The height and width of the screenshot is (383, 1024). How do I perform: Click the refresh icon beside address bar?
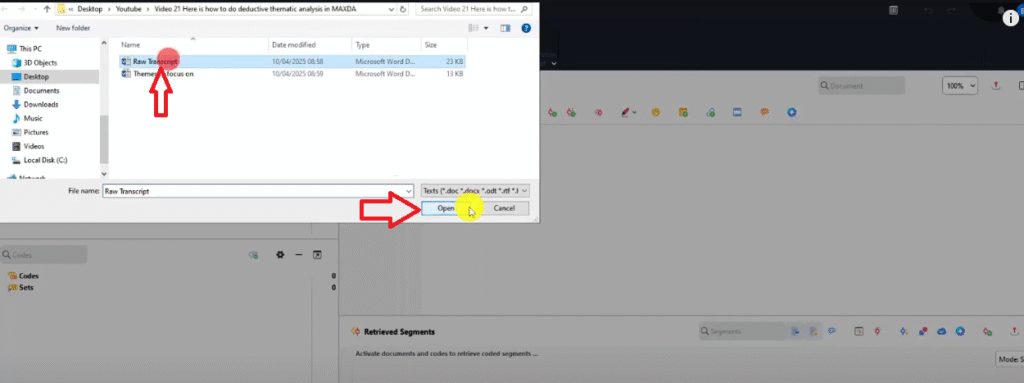(x=403, y=10)
